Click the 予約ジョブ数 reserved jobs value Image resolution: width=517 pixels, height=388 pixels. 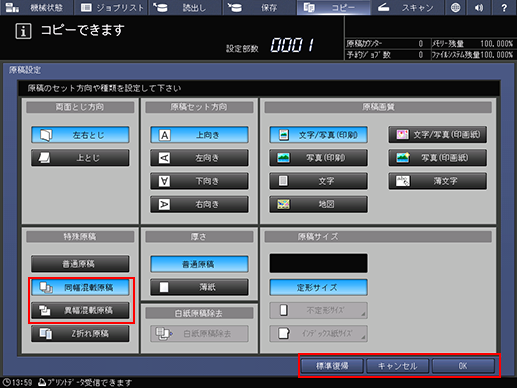coord(421,55)
